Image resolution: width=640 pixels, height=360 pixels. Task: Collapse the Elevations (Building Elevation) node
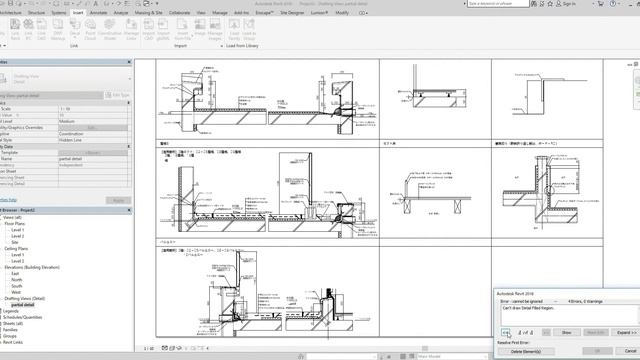[1, 267]
